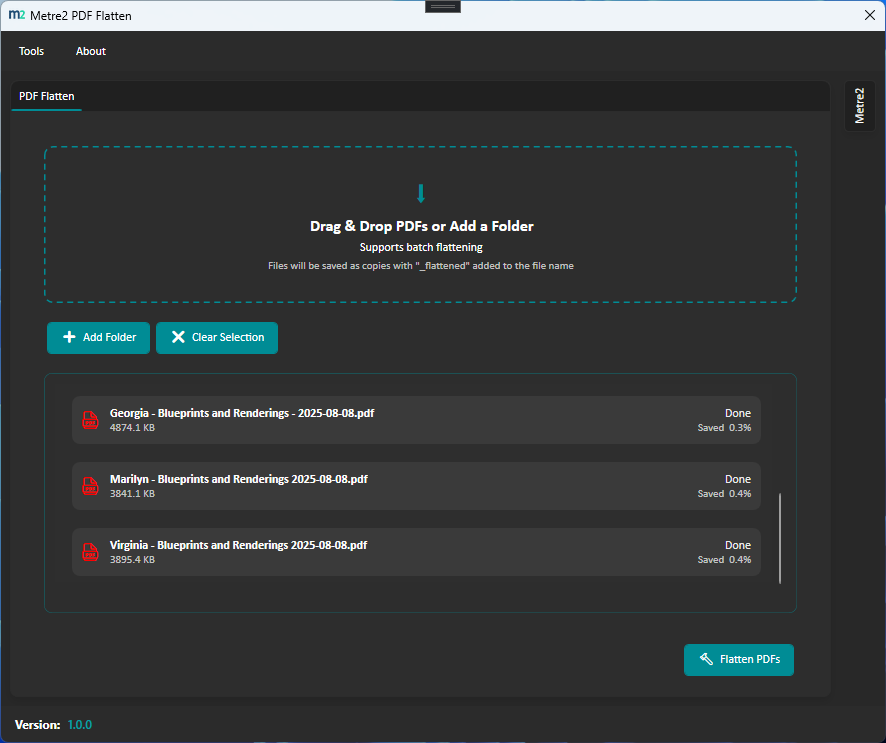Click the PDF icon next to Virginia blueprints file
The width and height of the screenshot is (886, 743).
[x=90, y=552]
